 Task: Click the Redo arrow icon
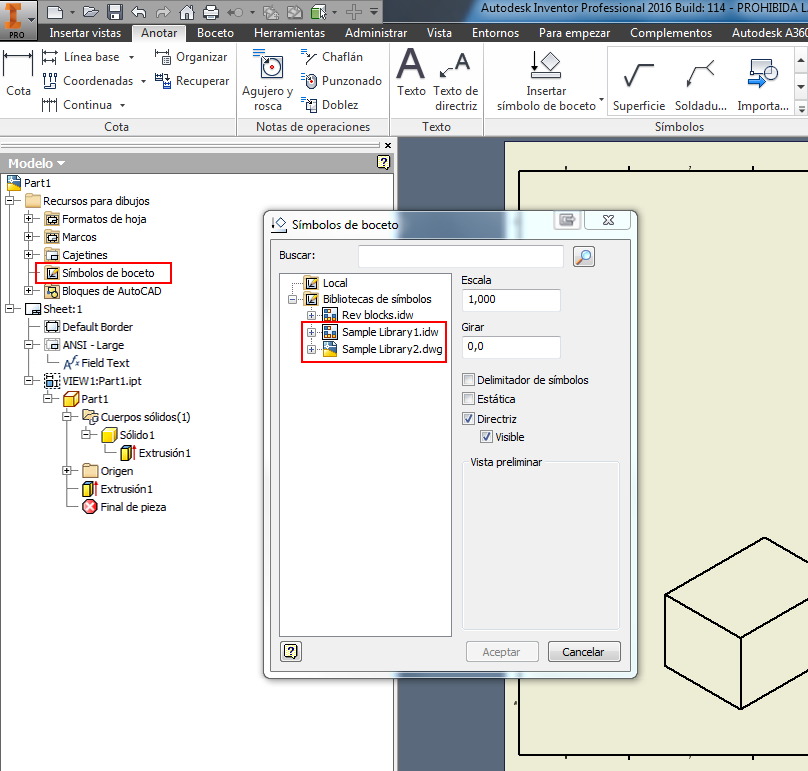click(163, 11)
